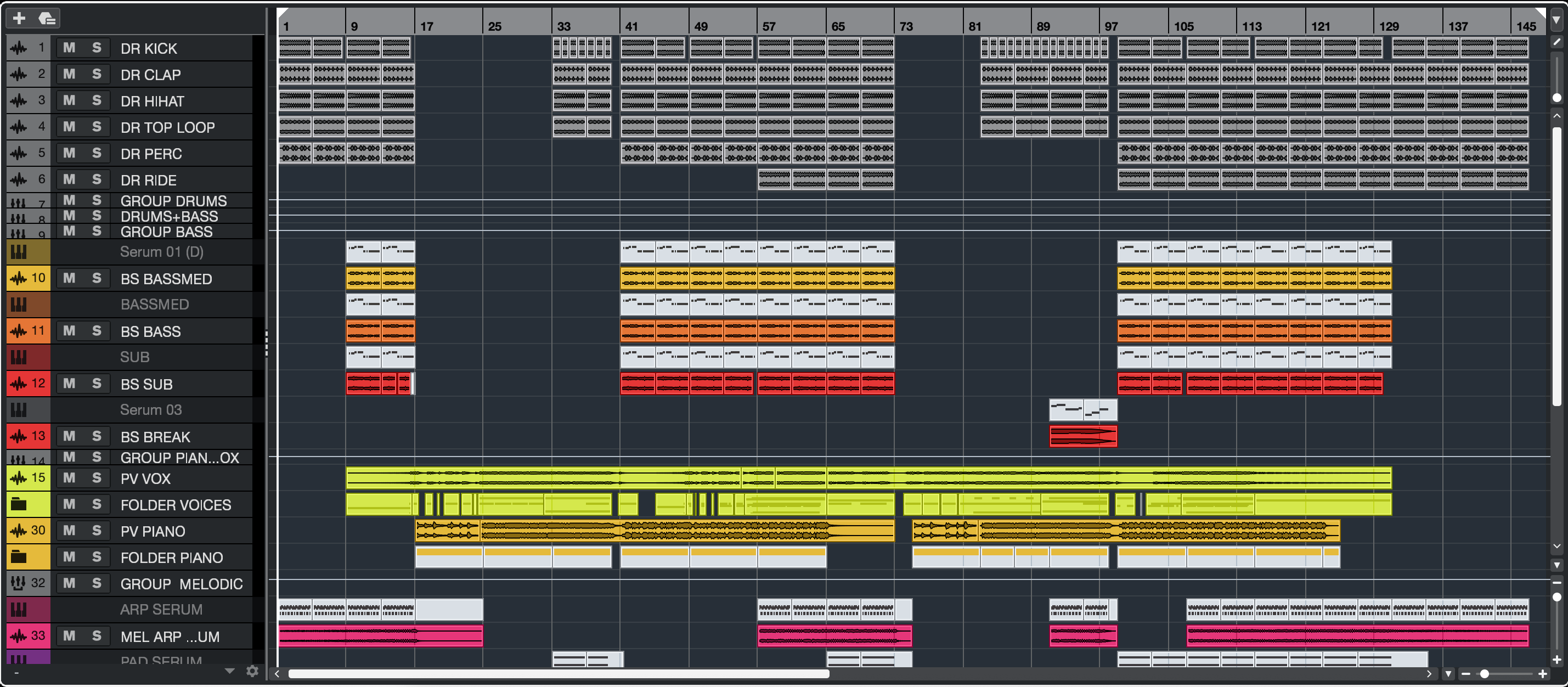
Task: Open the track presets icon beside Add Track
Action: [47, 18]
